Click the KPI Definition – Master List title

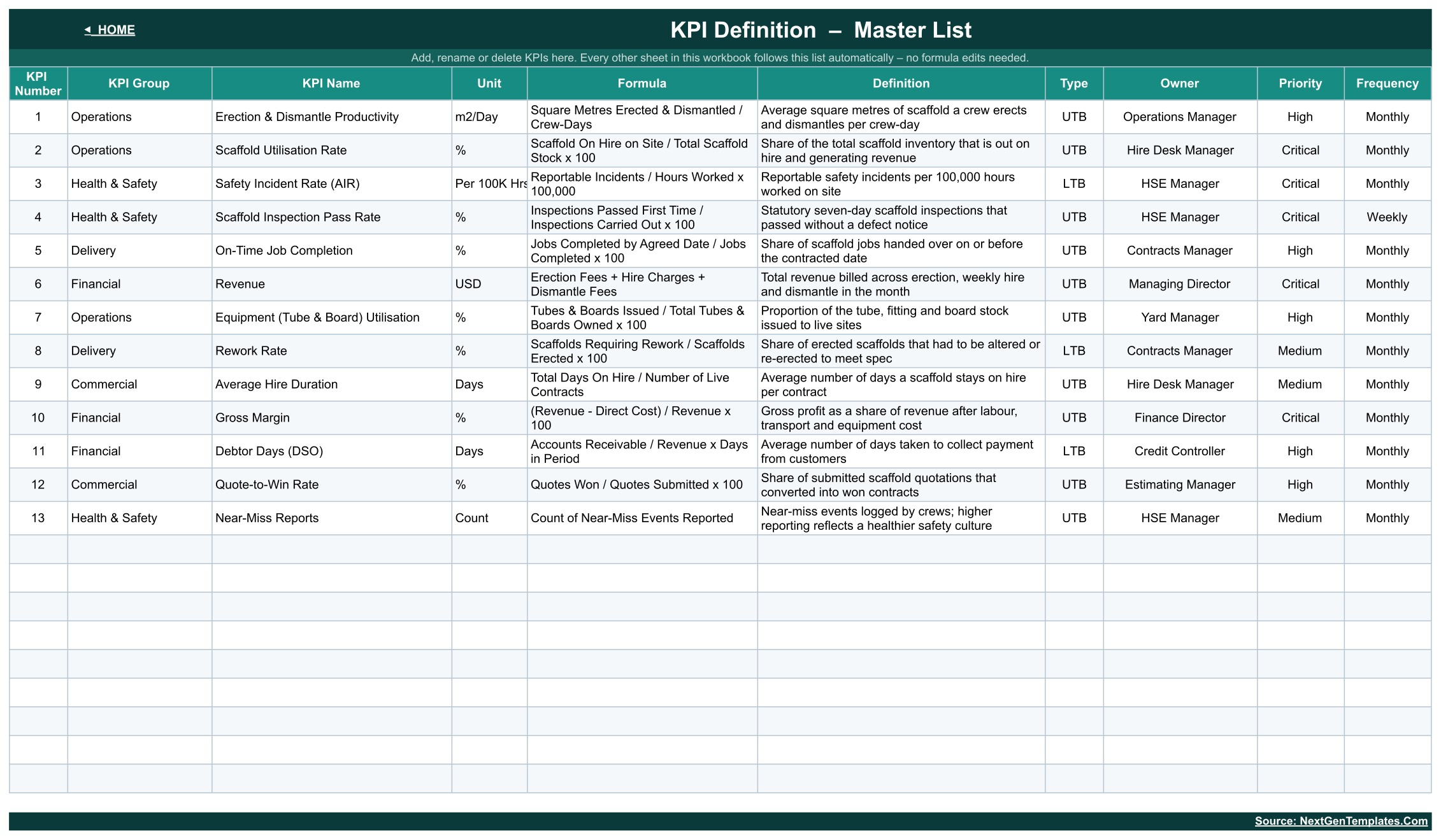click(821, 30)
